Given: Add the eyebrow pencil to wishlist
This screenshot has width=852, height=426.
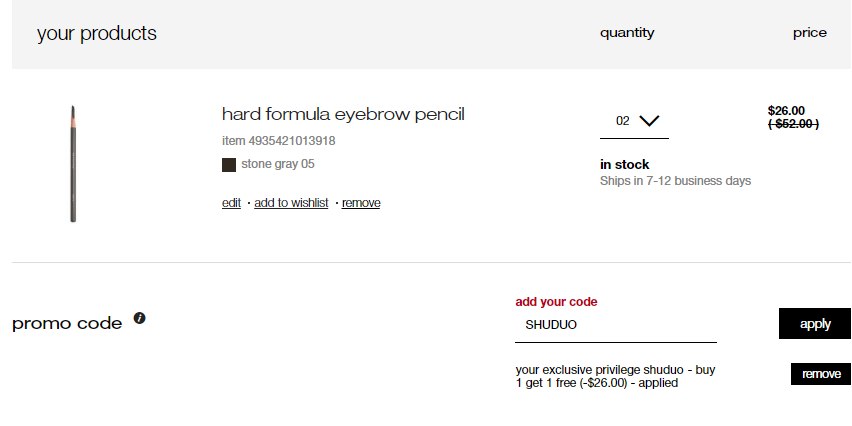Looking at the screenshot, I should (291, 203).
